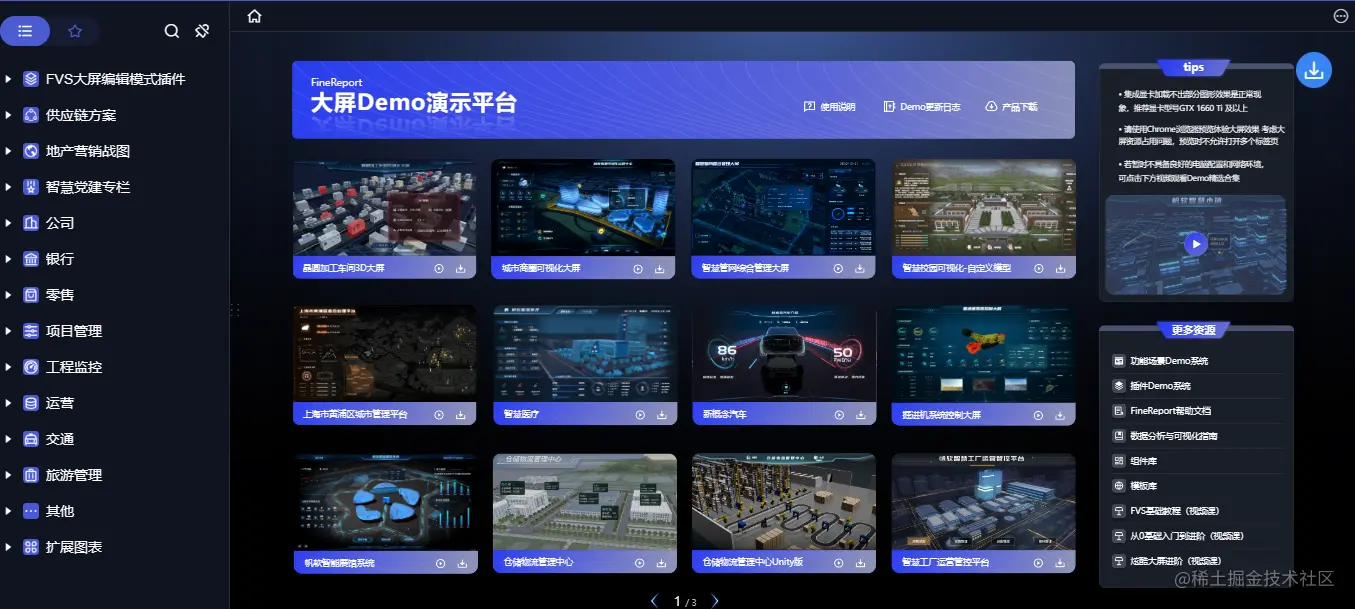
Task: Play preview of 城市商圈可视化大屏
Action: point(639,269)
